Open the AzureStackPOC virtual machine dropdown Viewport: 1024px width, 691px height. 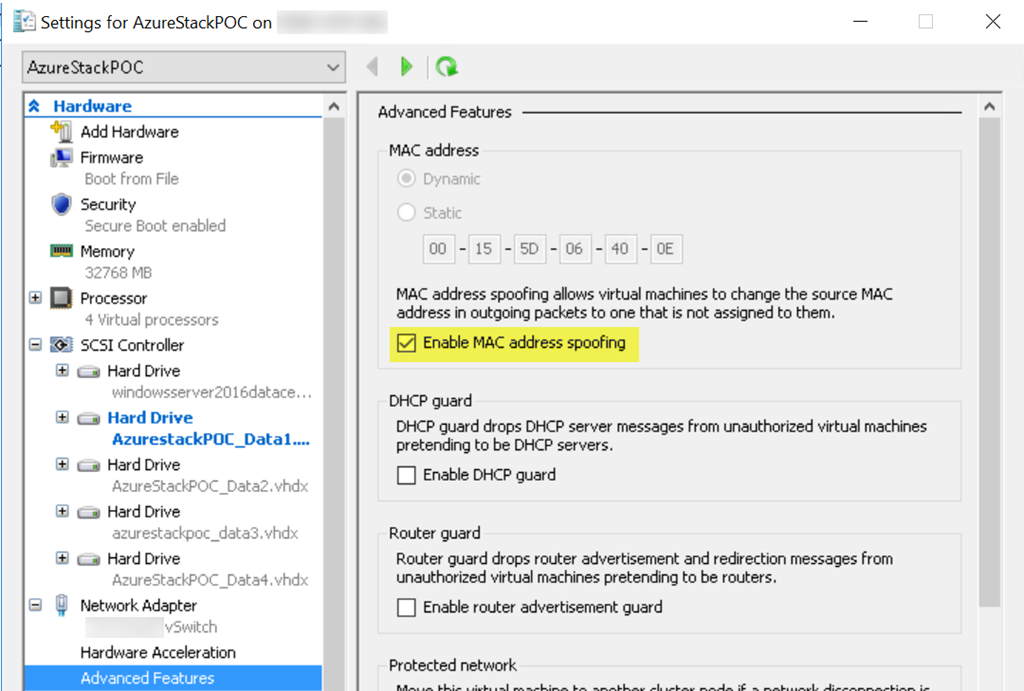click(x=184, y=67)
